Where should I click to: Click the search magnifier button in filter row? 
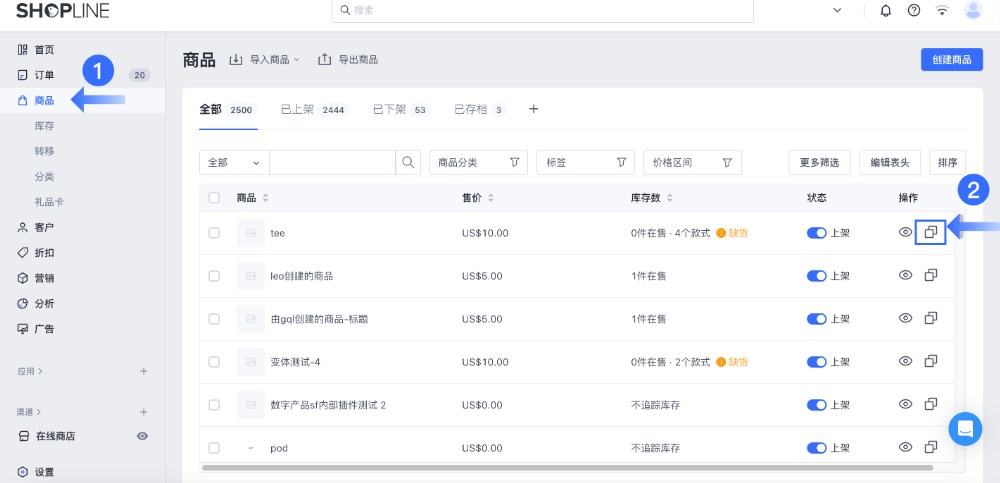[x=408, y=162]
